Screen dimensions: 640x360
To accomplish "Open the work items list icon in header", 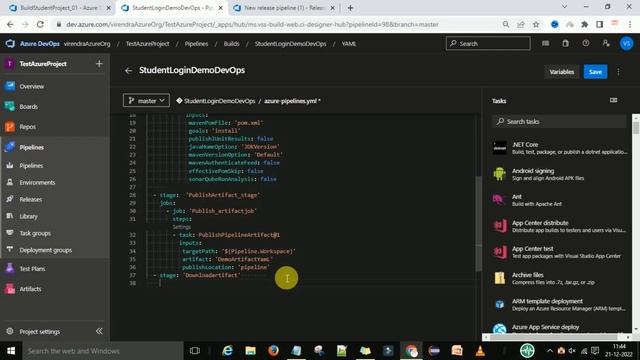I will tap(545, 43).
